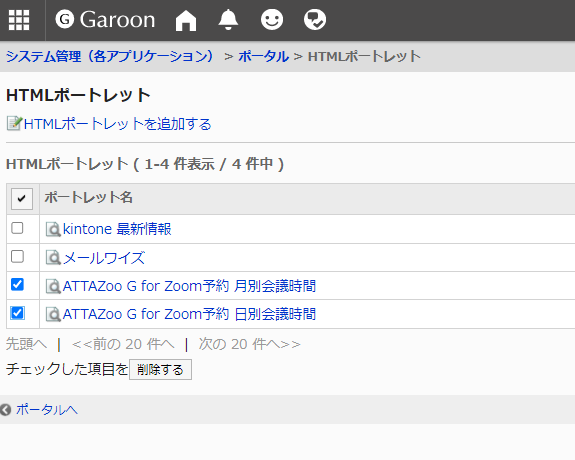This screenshot has height=460, width=575.
Task: Open kintone 最新情報 portlet link
Action: (x=117, y=229)
